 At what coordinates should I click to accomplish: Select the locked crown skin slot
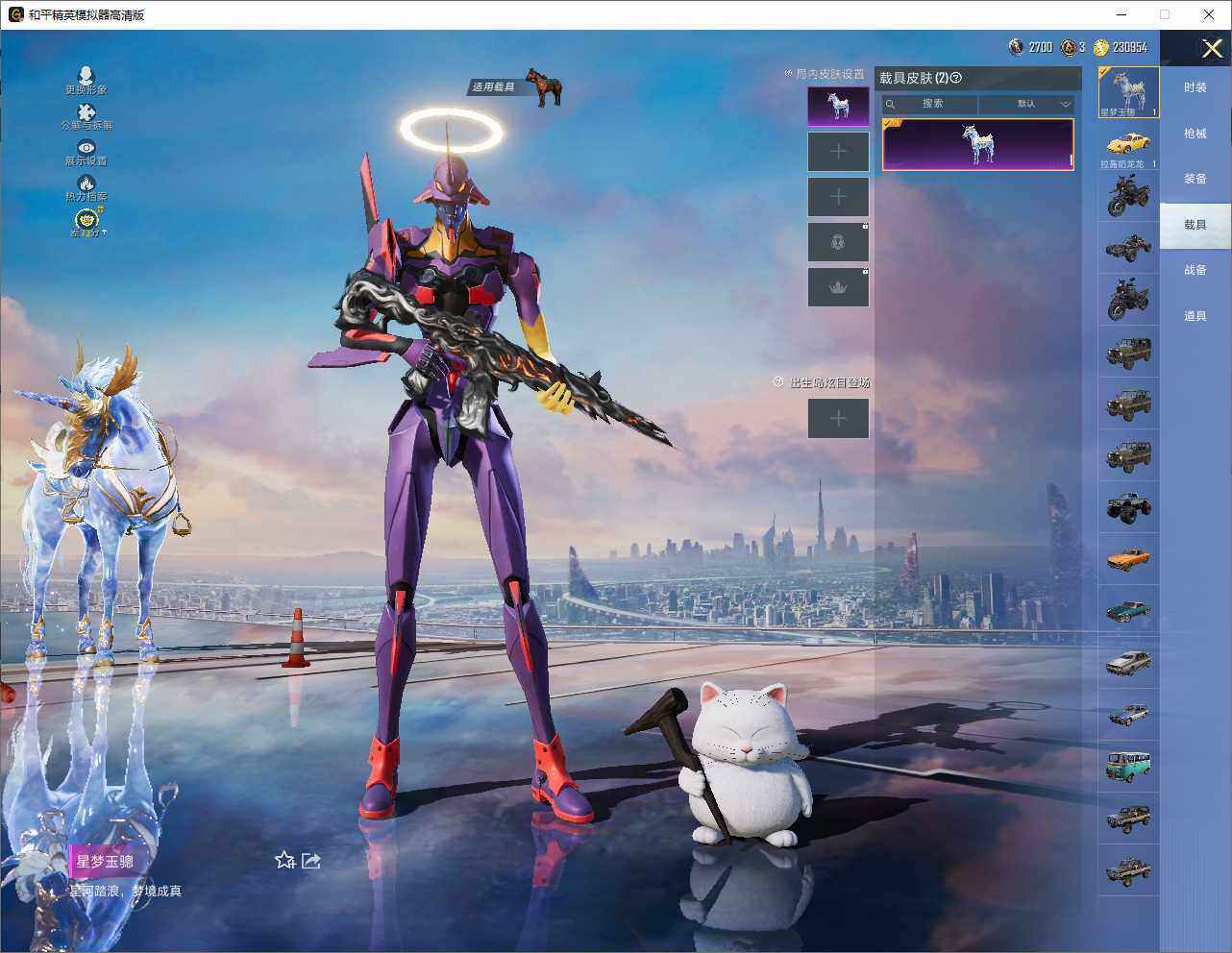(838, 287)
